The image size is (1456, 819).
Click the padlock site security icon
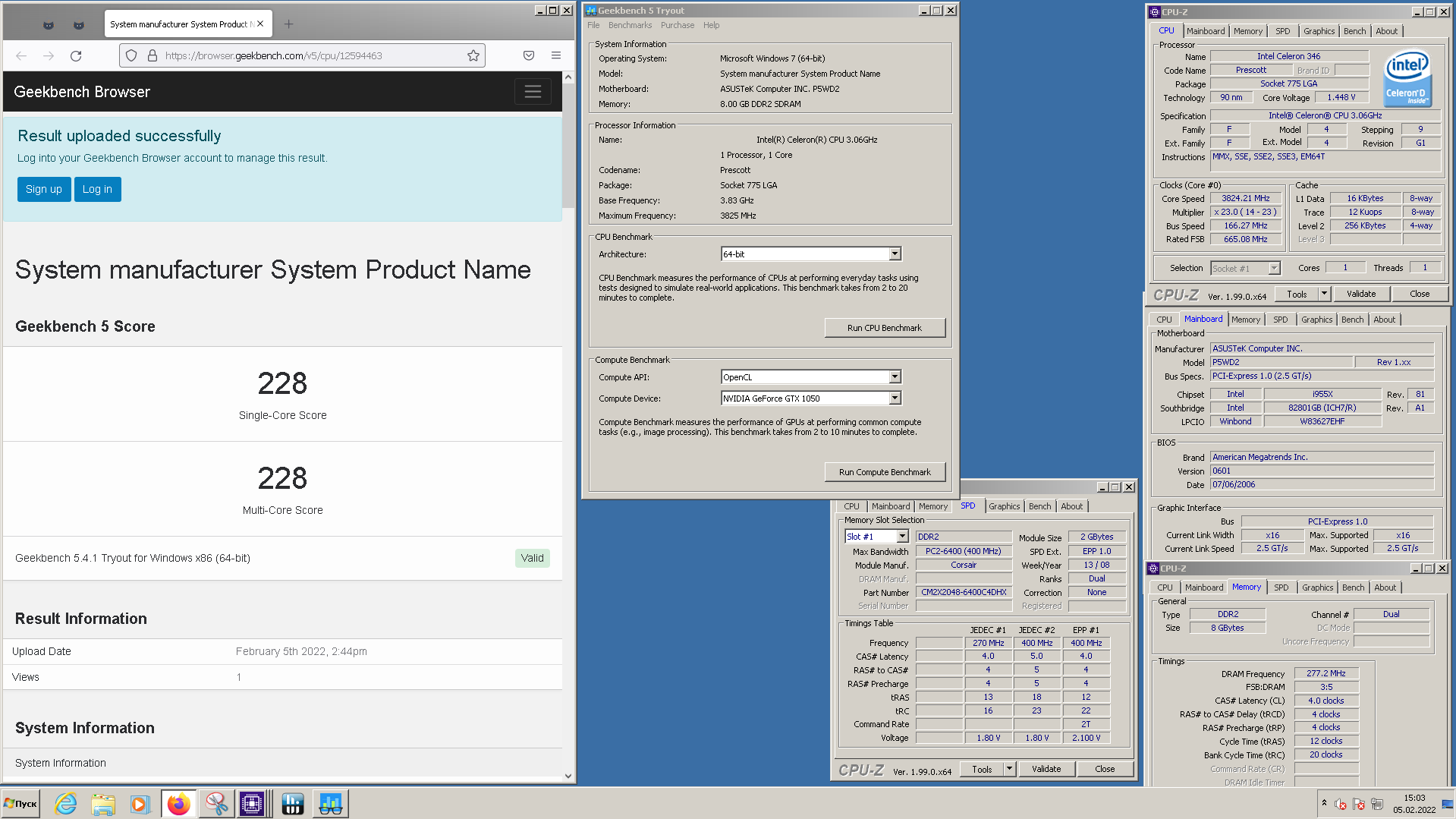click(152, 55)
